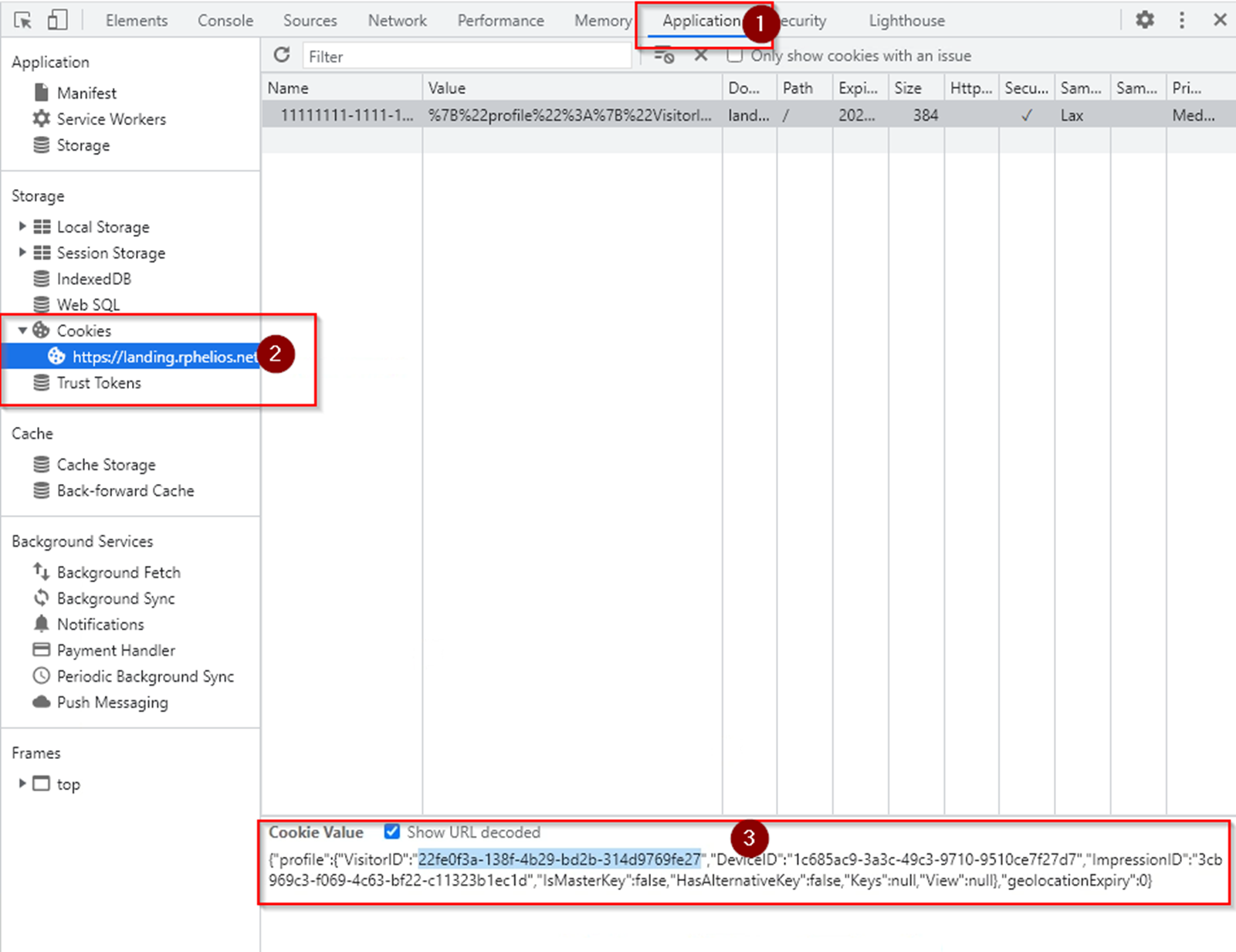Click the cookie Filter input field
Screen dimensions: 1236x952
tap(466, 56)
